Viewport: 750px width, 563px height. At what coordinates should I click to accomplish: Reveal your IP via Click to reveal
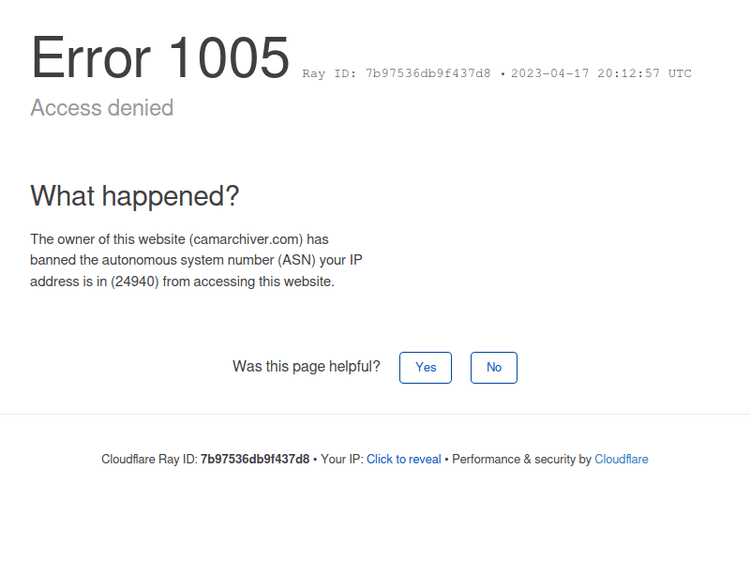pos(403,460)
